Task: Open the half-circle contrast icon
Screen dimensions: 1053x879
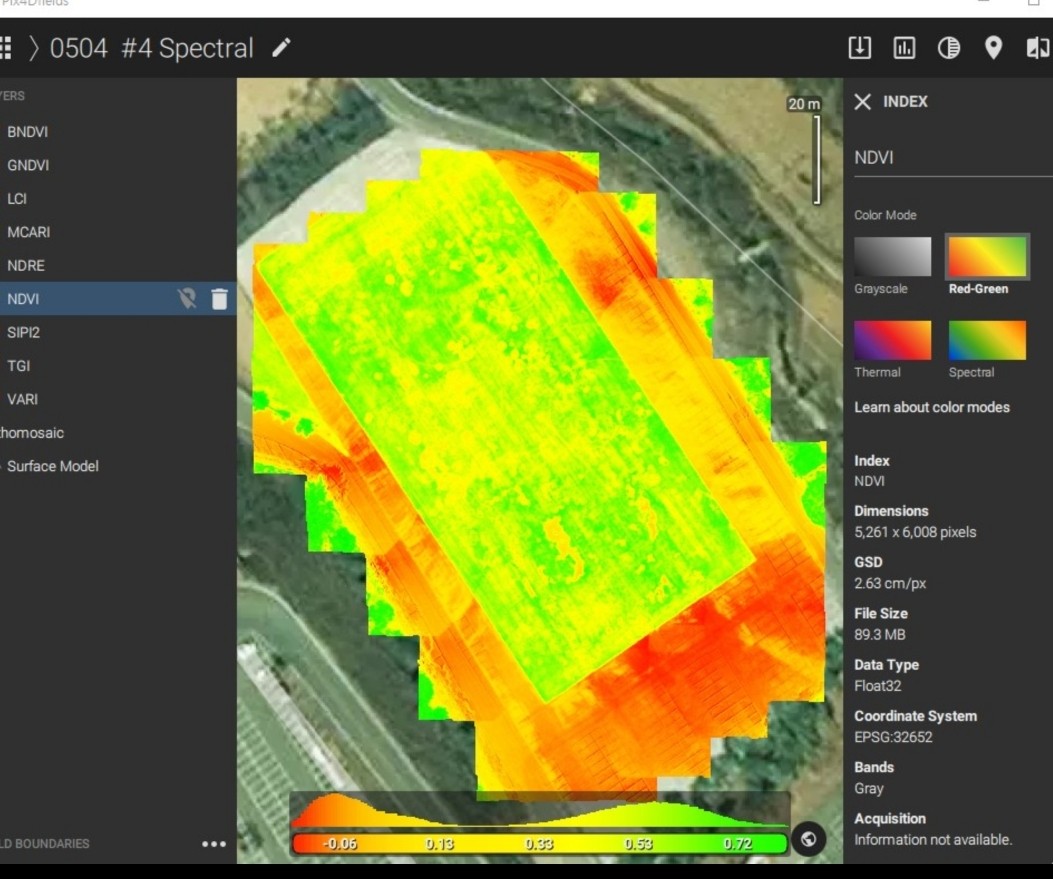Action: (948, 48)
